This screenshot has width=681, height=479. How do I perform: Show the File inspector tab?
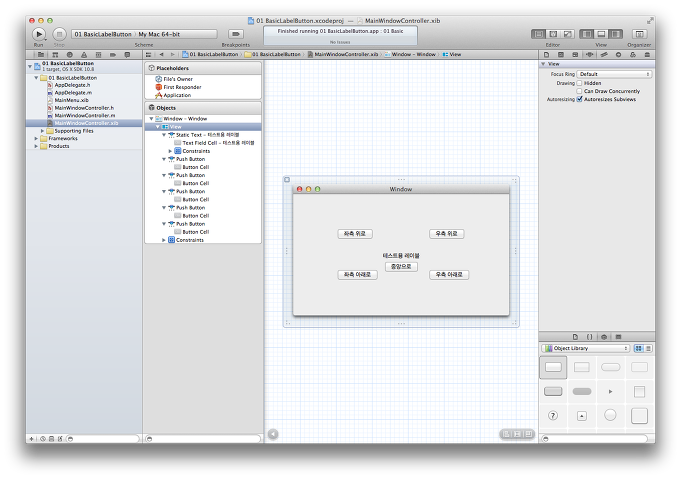547,55
